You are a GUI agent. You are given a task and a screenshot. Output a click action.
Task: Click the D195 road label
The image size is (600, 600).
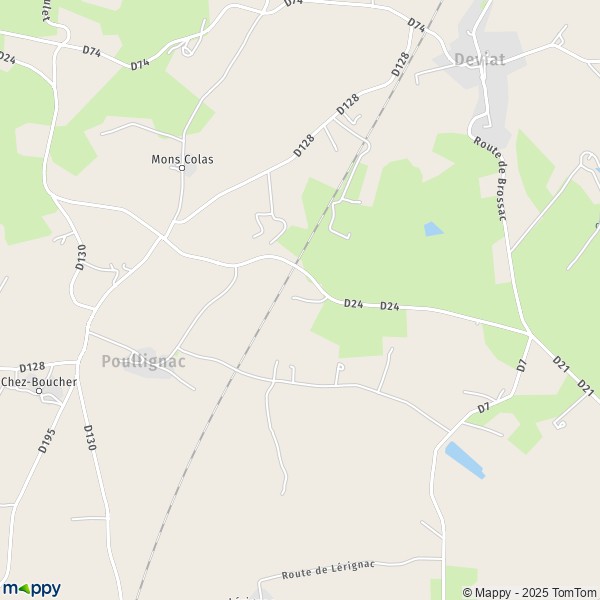pos(47,441)
